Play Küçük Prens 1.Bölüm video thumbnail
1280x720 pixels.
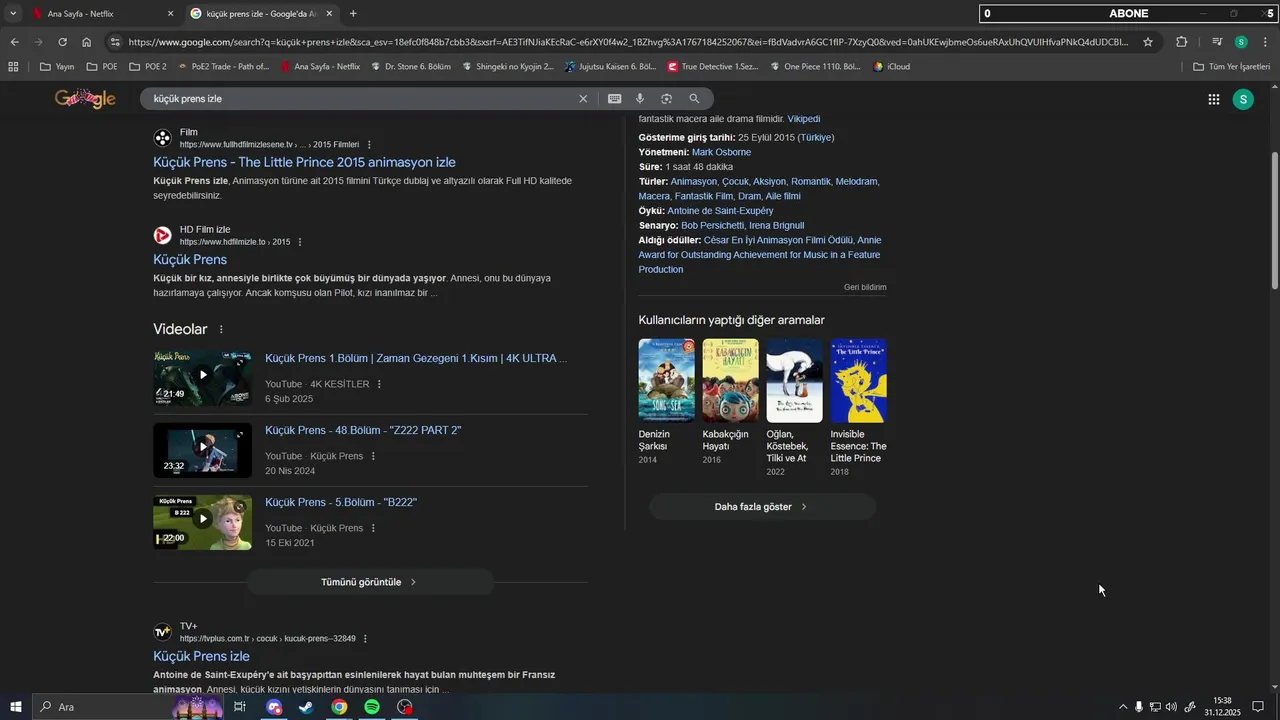pyautogui.click(x=202, y=377)
